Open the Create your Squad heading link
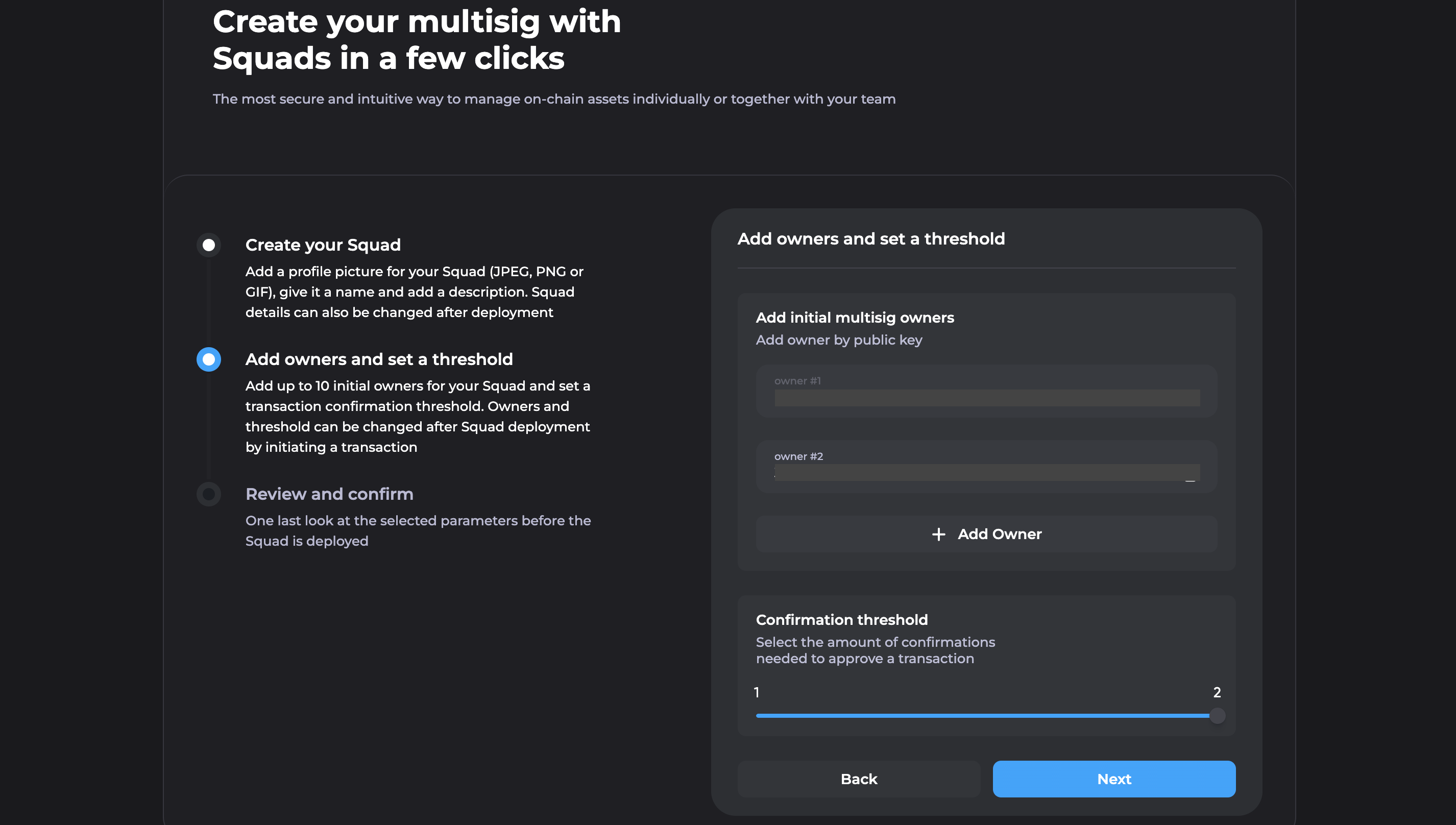Viewport: 1456px width, 825px height. pos(323,245)
